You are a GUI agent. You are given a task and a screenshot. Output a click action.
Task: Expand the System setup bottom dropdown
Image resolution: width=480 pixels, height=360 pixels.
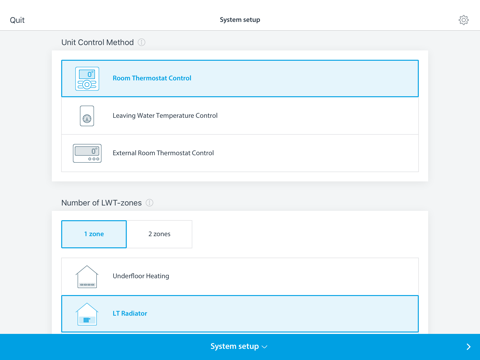[239, 347]
